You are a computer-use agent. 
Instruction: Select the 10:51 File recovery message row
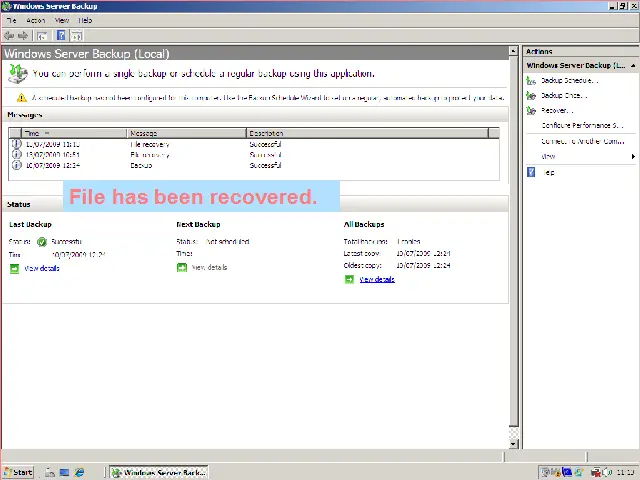[x=254, y=155]
